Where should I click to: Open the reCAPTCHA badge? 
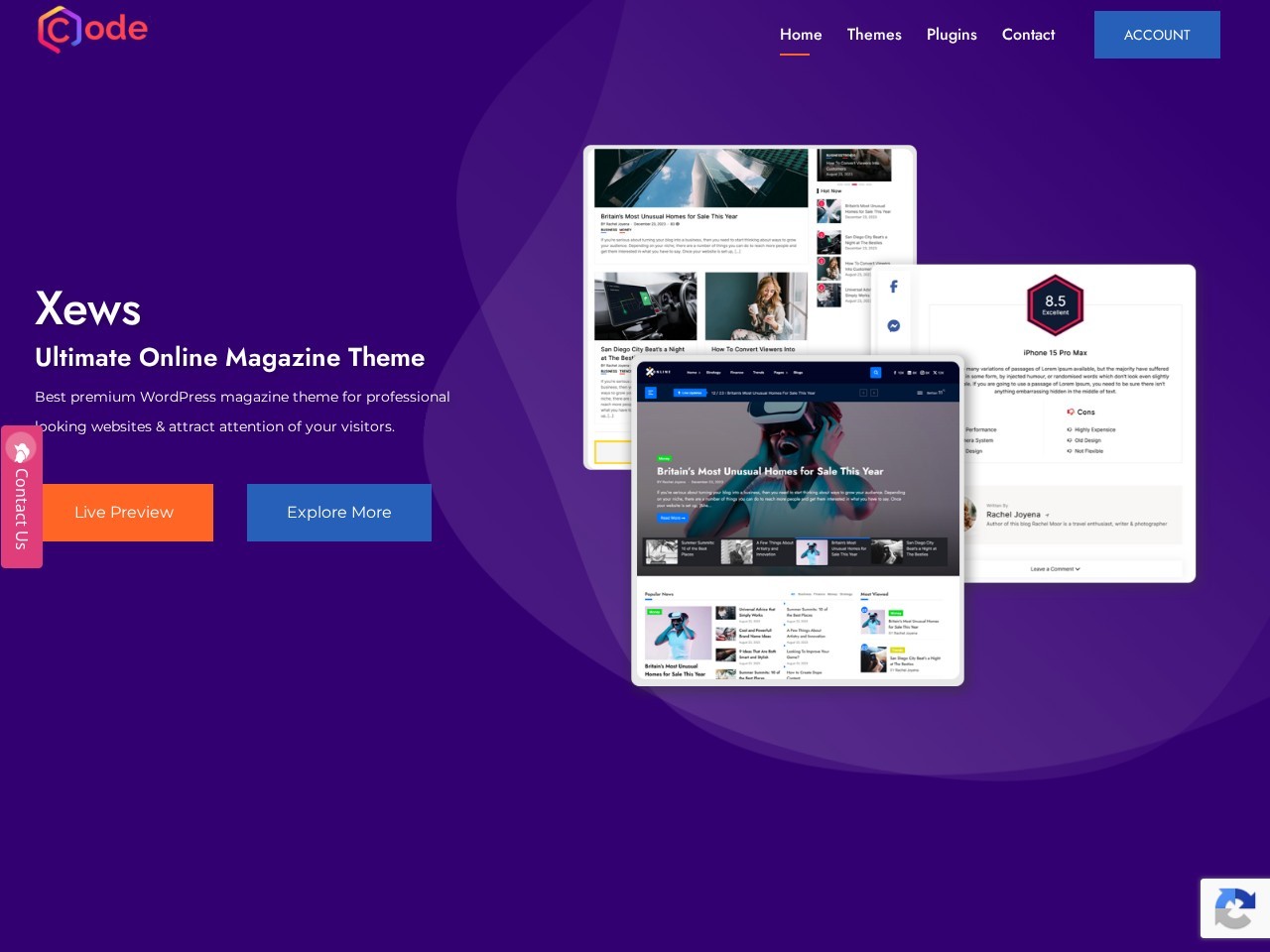click(1235, 908)
